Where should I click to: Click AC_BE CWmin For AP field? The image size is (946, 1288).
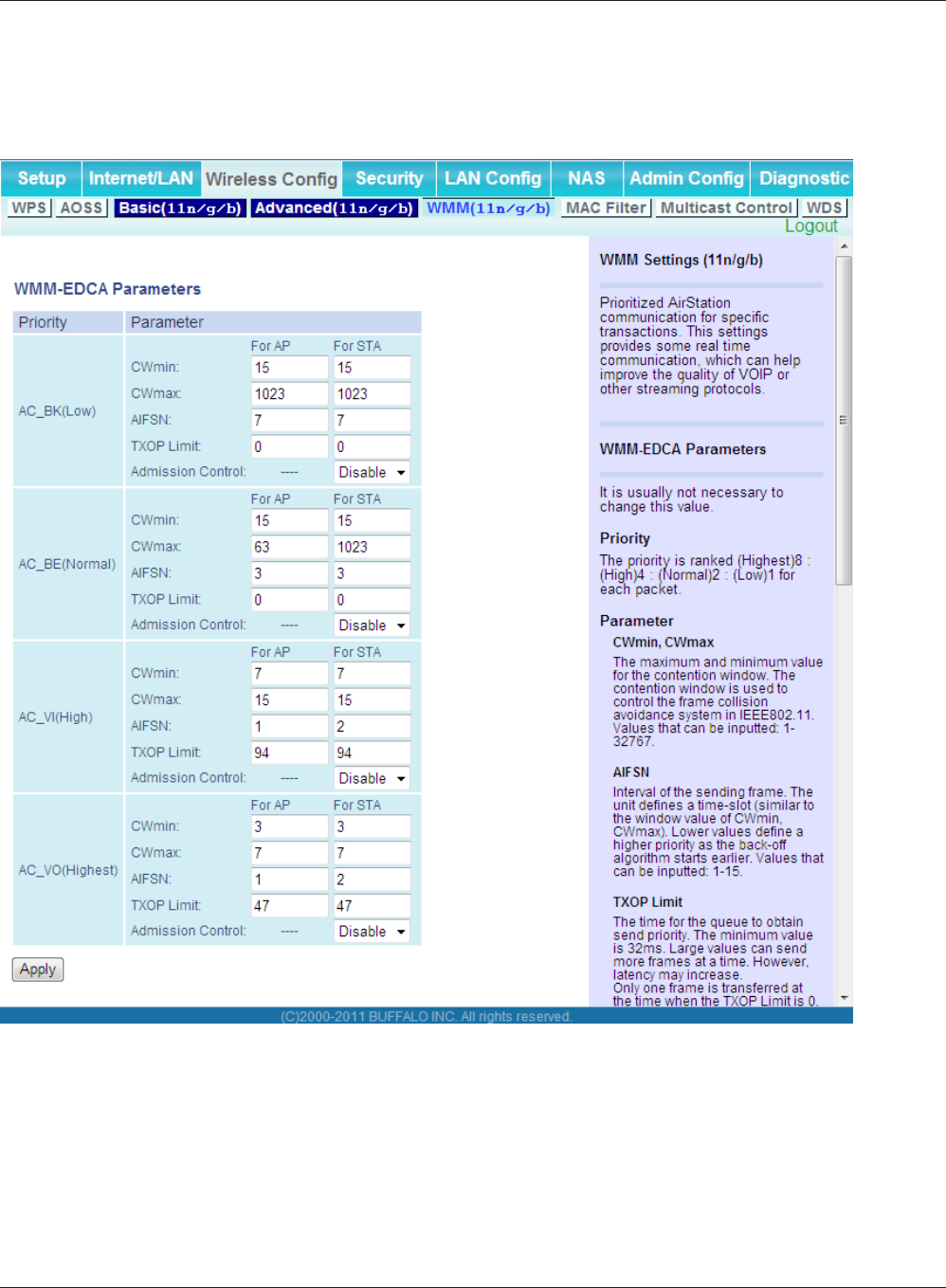289,520
